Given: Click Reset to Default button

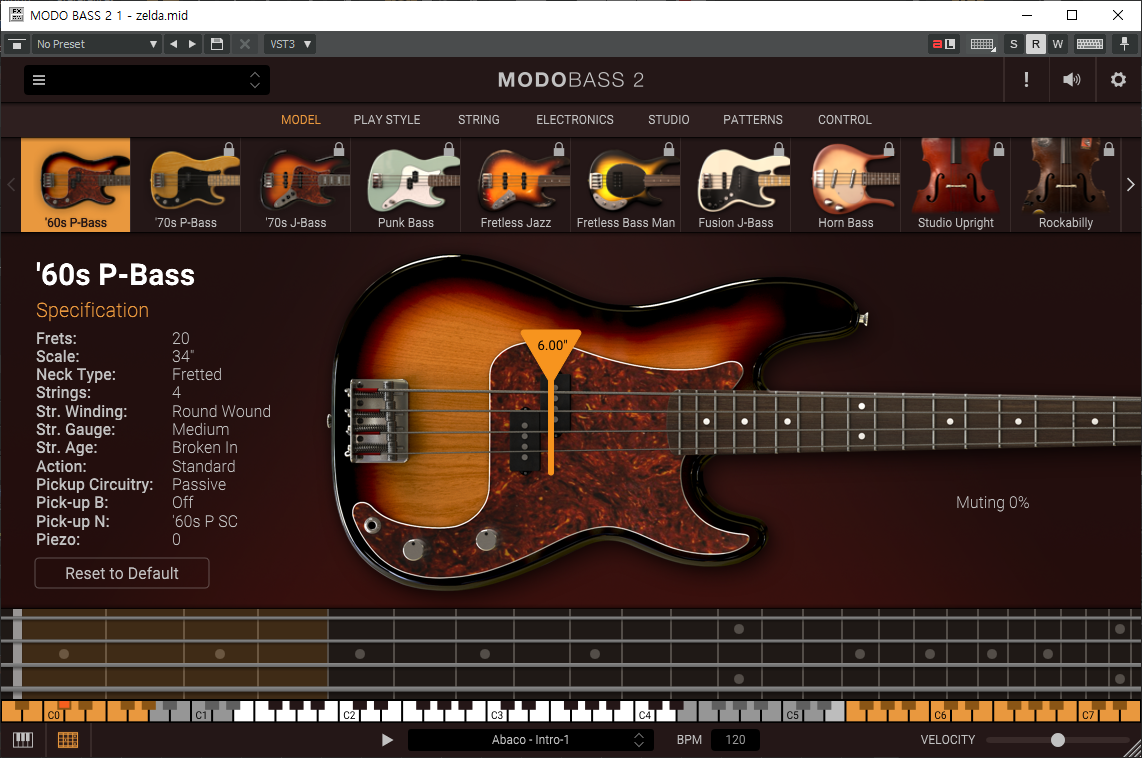Looking at the screenshot, I should click(122, 573).
